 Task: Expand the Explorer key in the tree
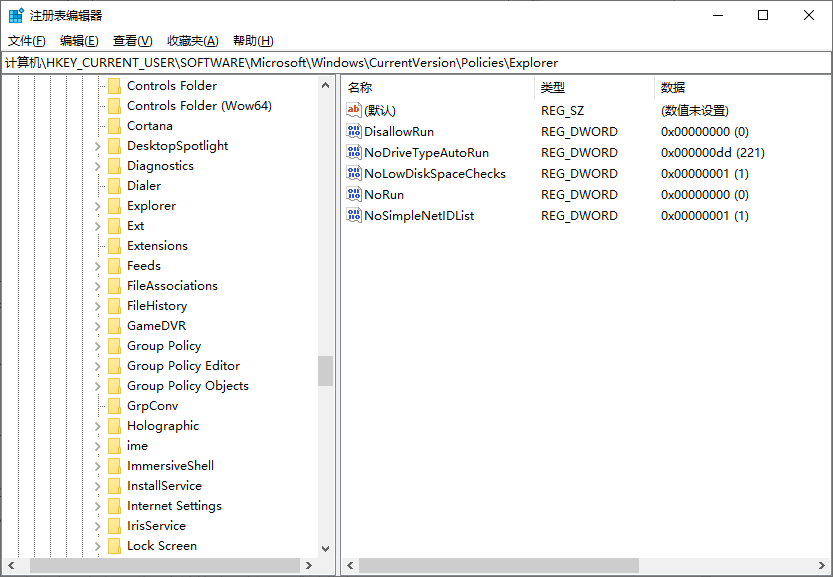98,206
